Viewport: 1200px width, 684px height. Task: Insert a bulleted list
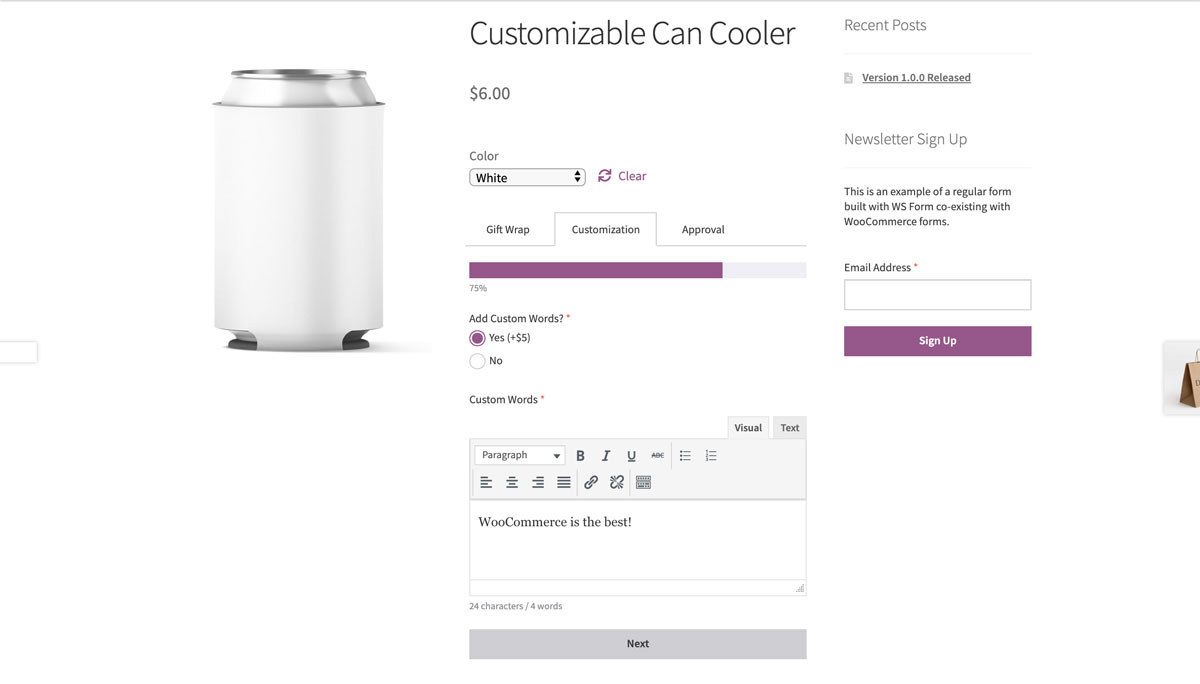(685, 455)
